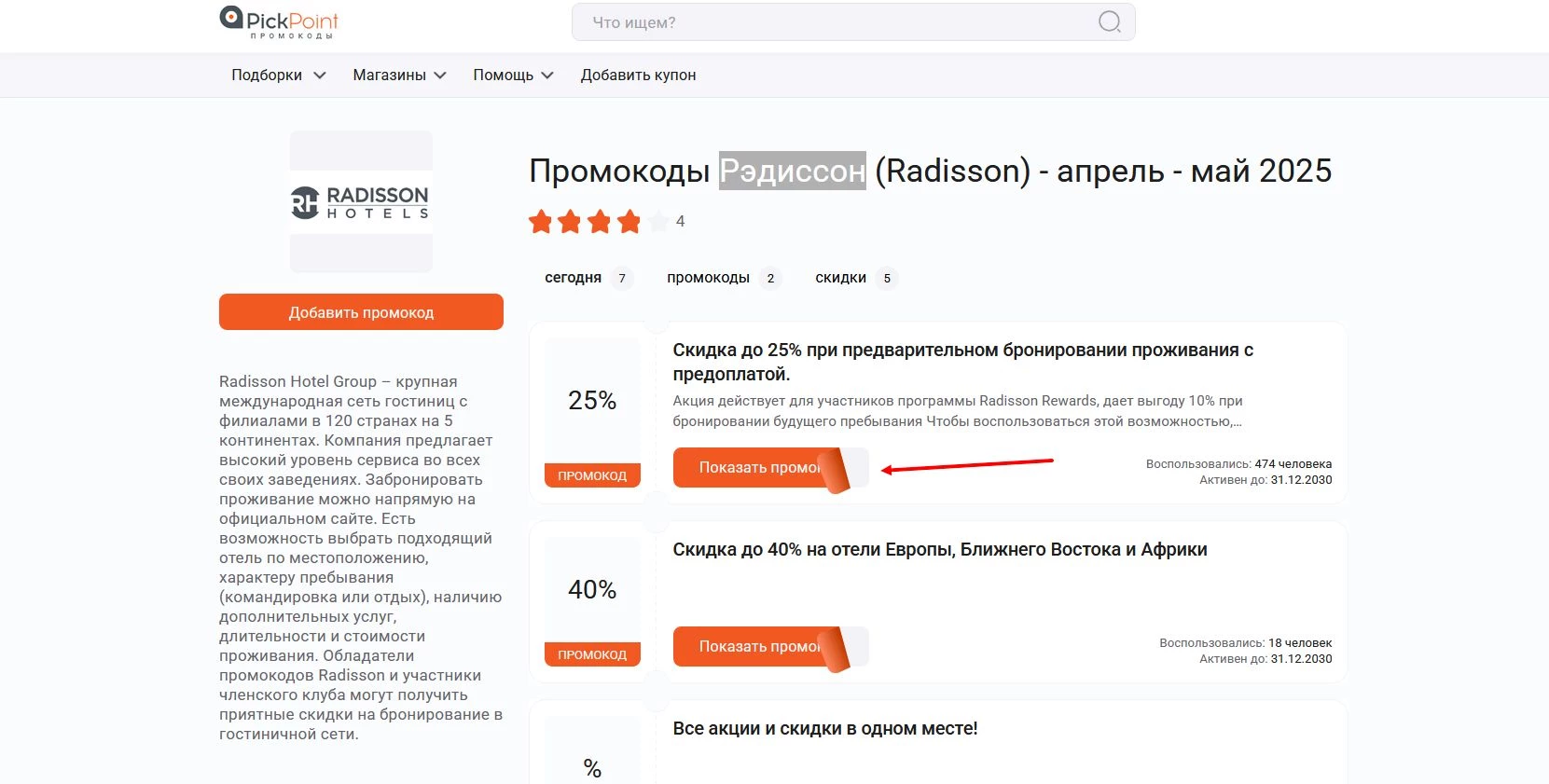Click "Воспользовались: 474 человека" text
This screenshot has height=784, width=1549.
tap(1238, 464)
